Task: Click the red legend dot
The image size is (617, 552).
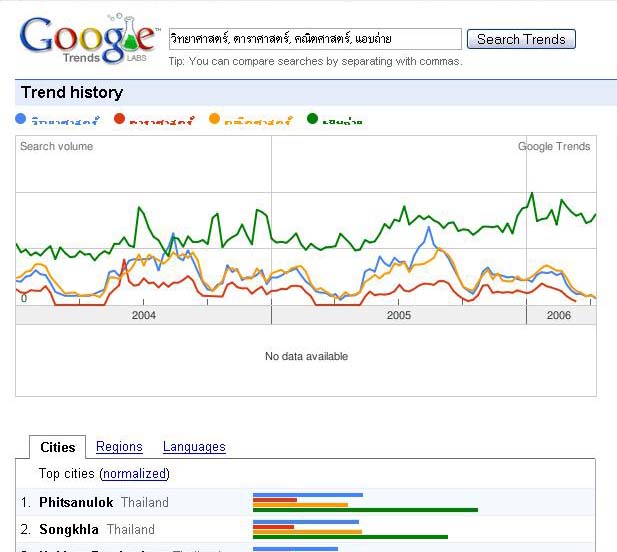Action: [119, 118]
